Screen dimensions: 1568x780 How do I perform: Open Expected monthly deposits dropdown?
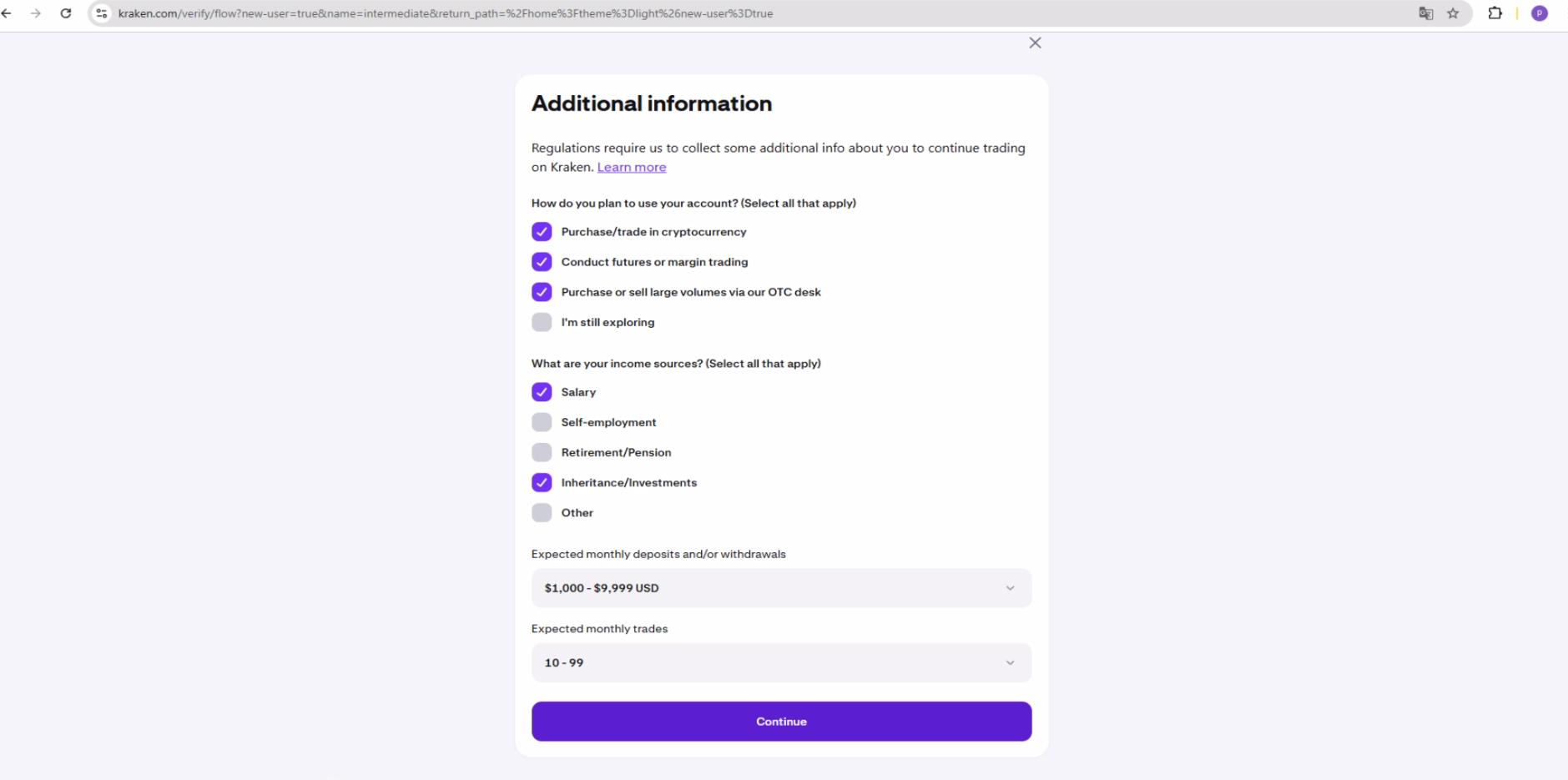click(x=781, y=588)
